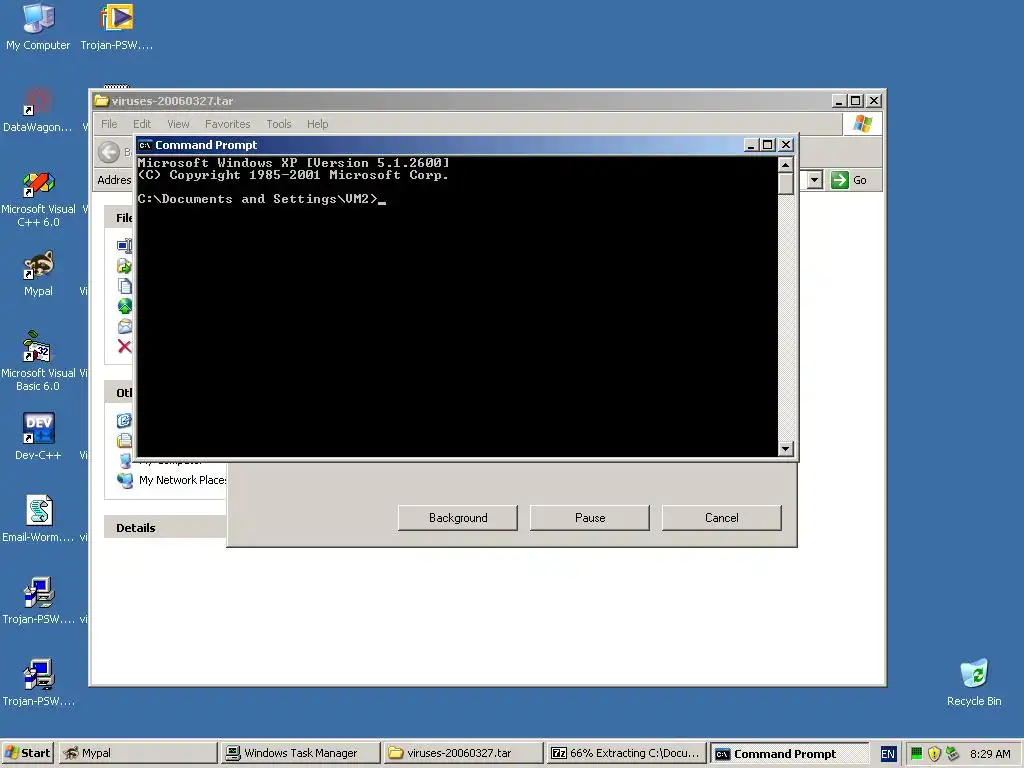The image size is (1024, 768).
Task: Click Safely Remove Hardware tray icon
Action: [952, 753]
